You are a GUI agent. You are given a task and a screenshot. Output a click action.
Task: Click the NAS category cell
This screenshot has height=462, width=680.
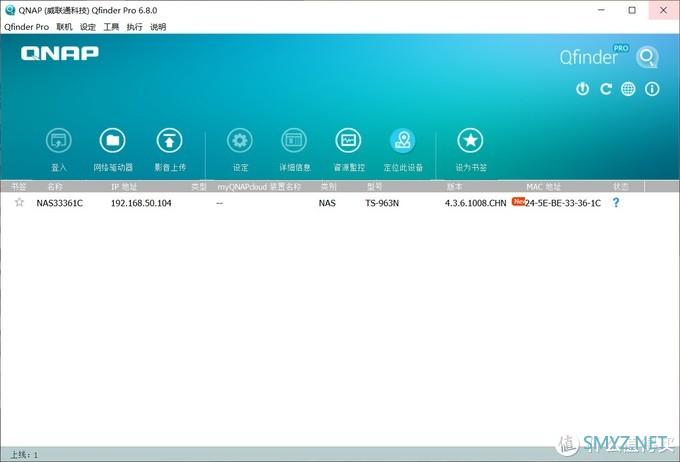pyautogui.click(x=327, y=203)
